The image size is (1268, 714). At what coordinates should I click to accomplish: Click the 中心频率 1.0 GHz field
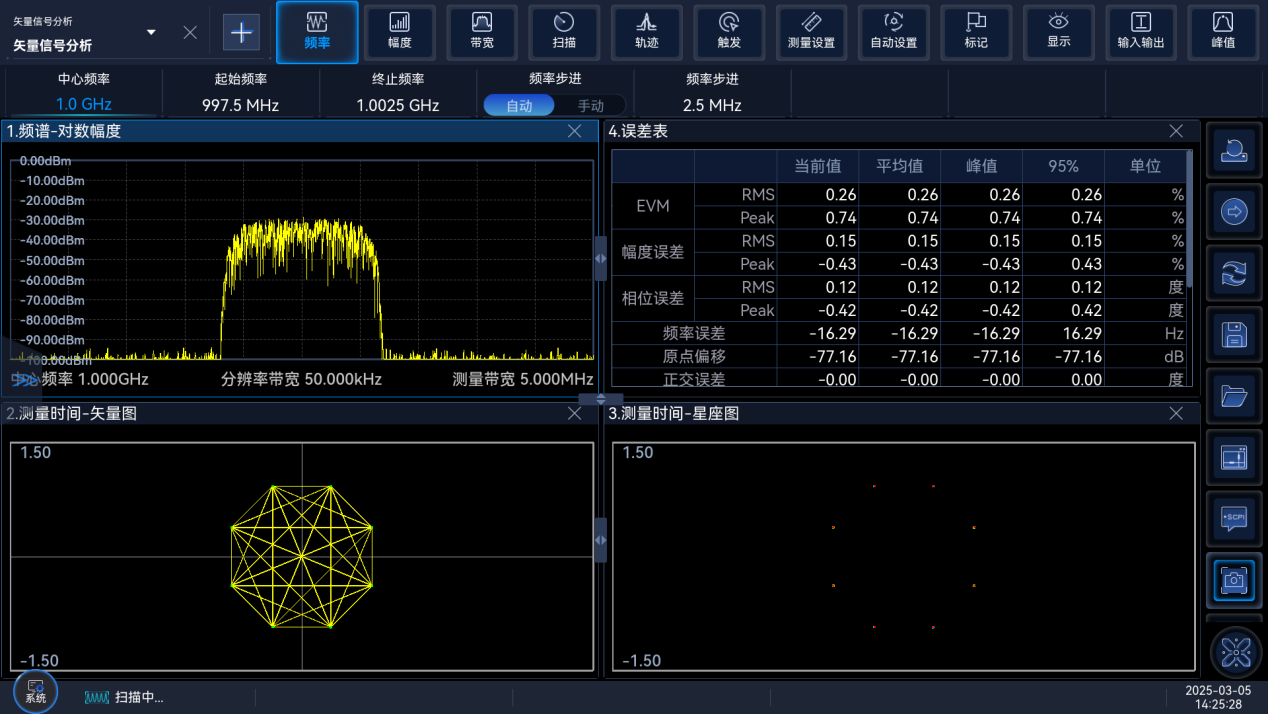coord(84,104)
